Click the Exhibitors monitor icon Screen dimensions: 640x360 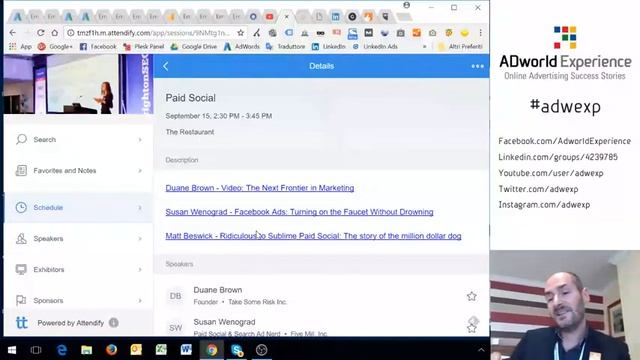[21, 269]
